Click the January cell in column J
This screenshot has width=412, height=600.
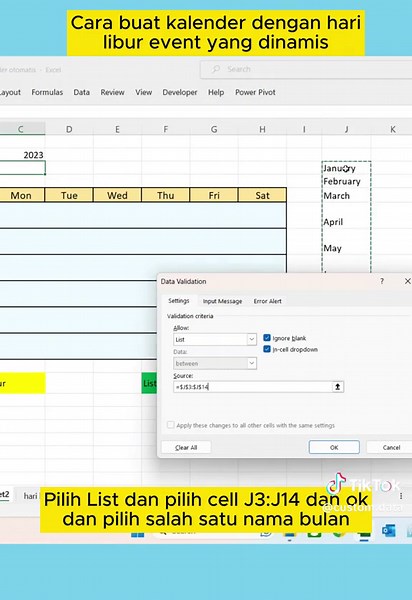click(x=346, y=168)
